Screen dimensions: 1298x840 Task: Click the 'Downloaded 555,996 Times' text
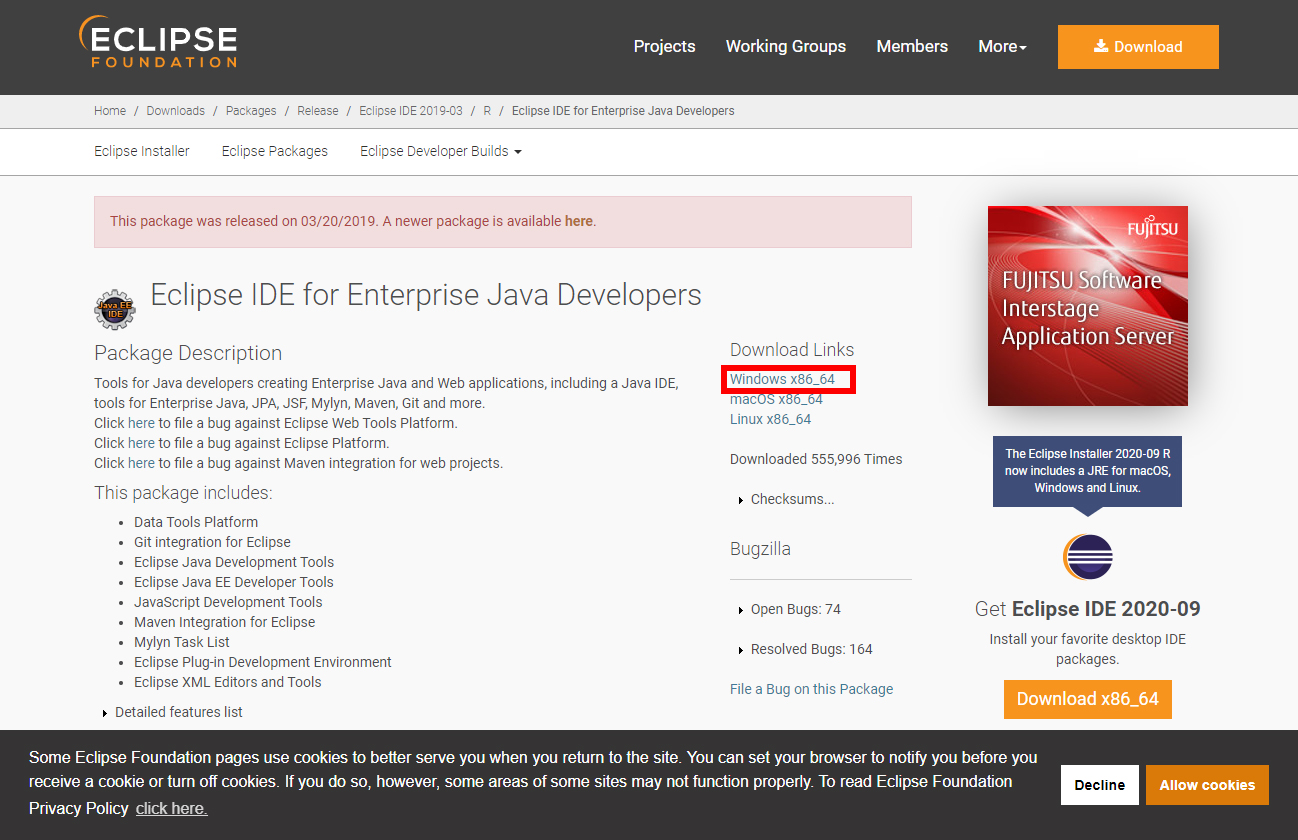pos(816,459)
